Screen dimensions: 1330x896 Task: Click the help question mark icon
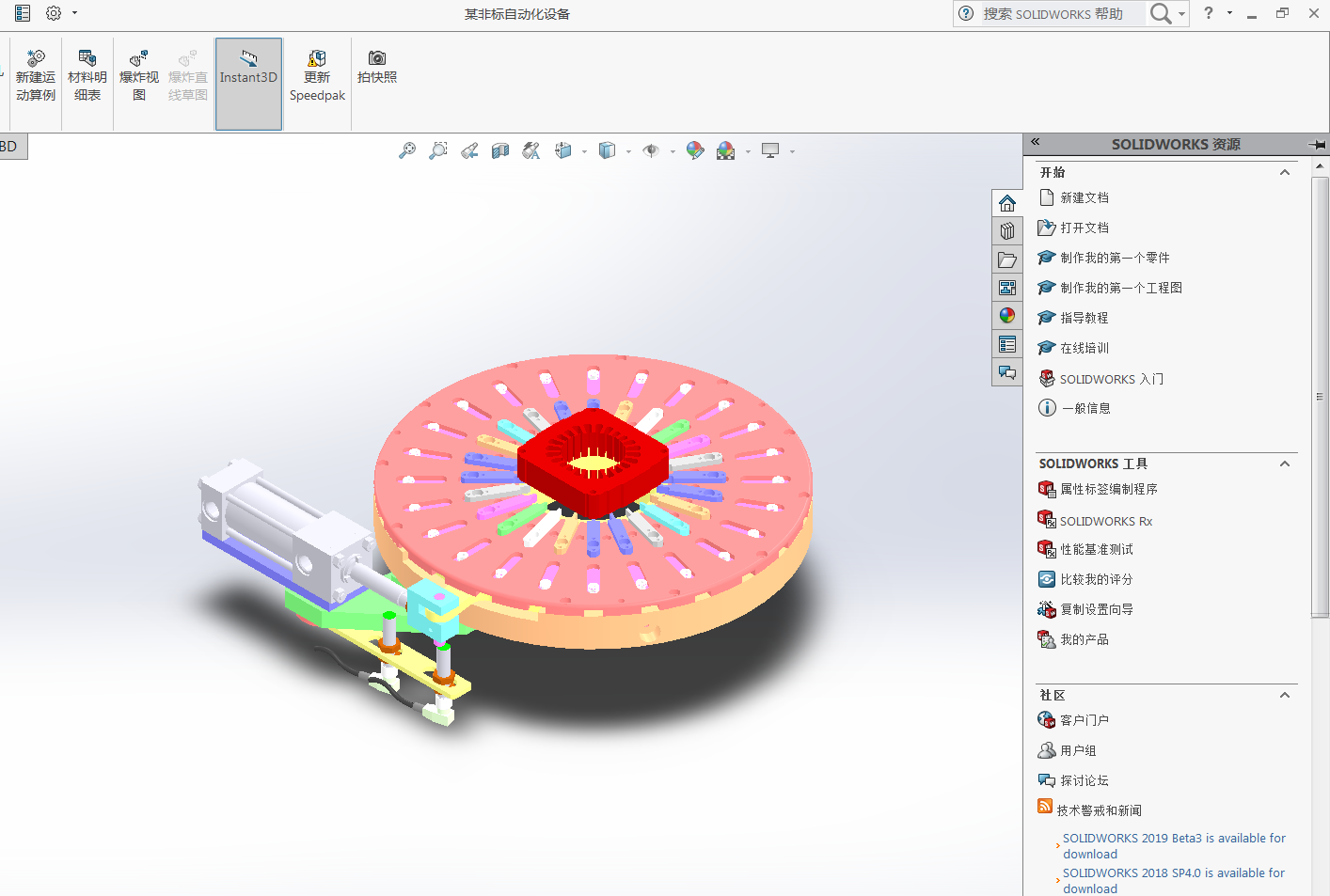pos(1209,13)
